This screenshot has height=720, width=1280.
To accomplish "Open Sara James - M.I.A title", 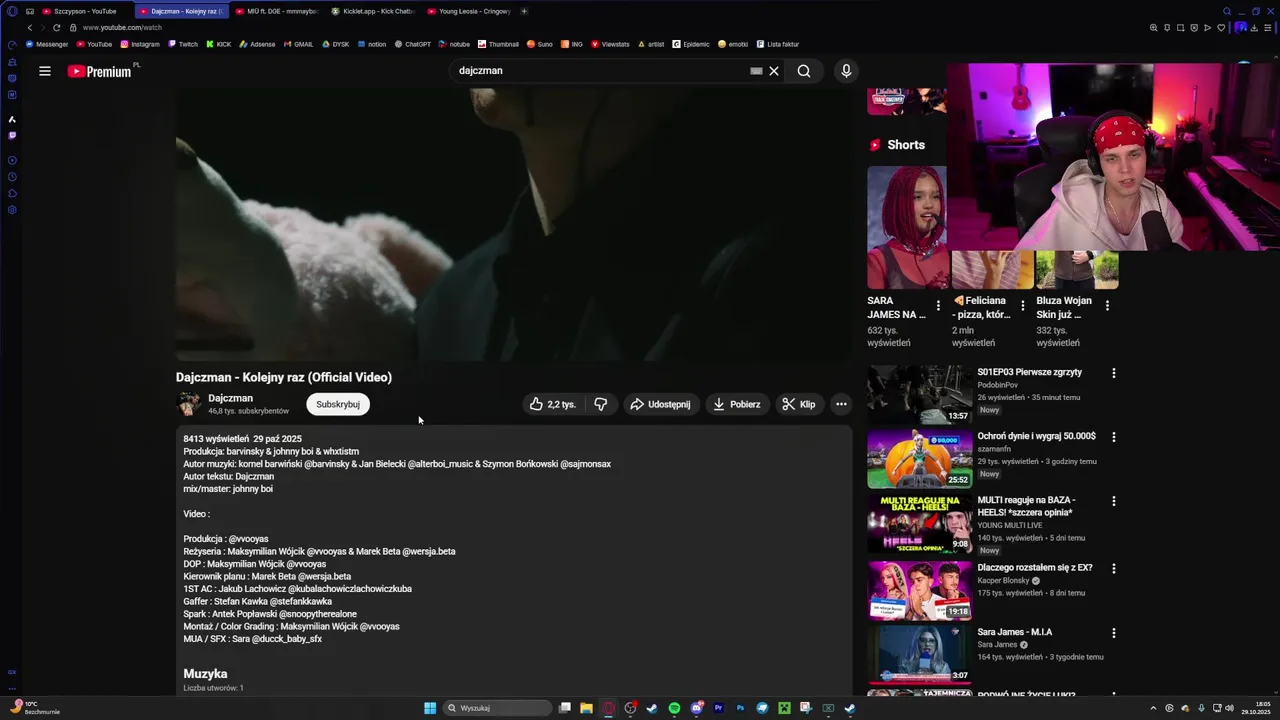I will point(1015,632).
